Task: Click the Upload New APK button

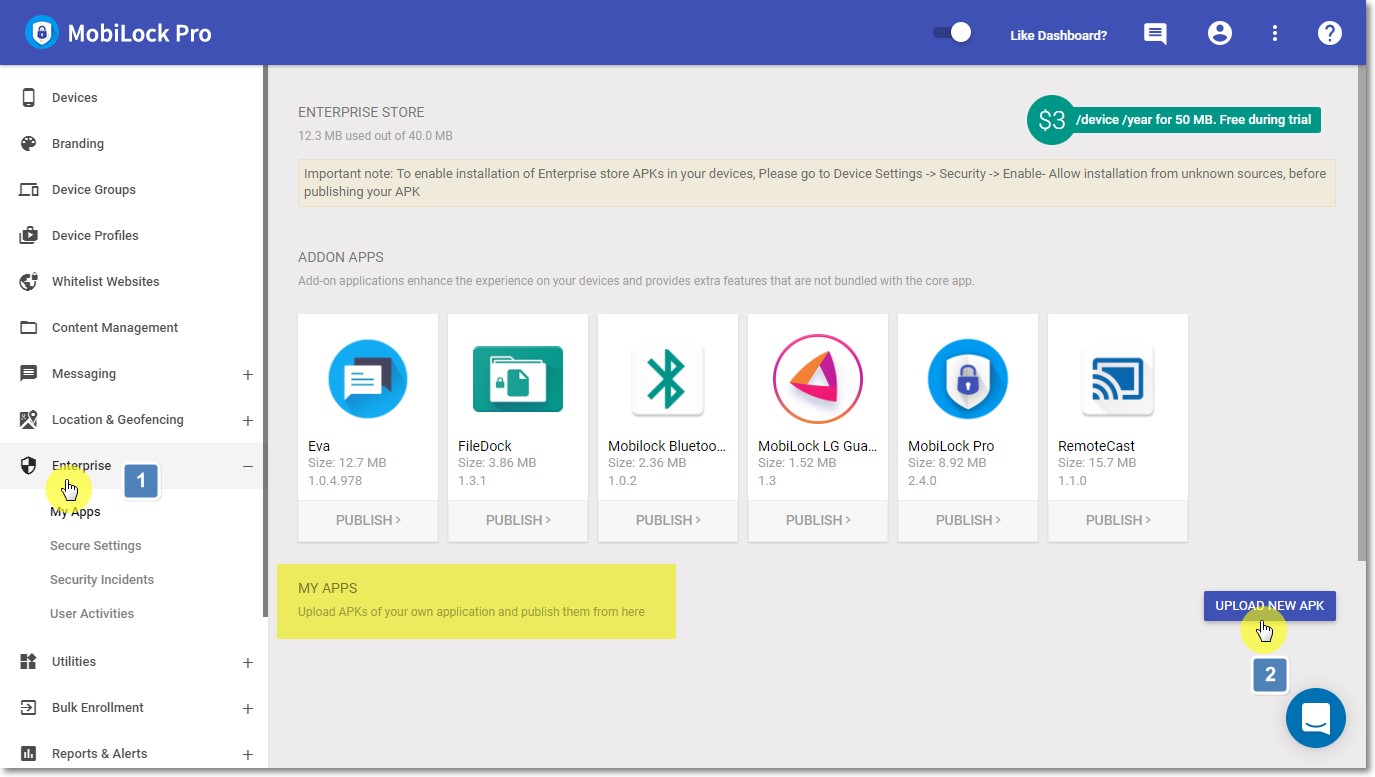Action: pos(1270,606)
